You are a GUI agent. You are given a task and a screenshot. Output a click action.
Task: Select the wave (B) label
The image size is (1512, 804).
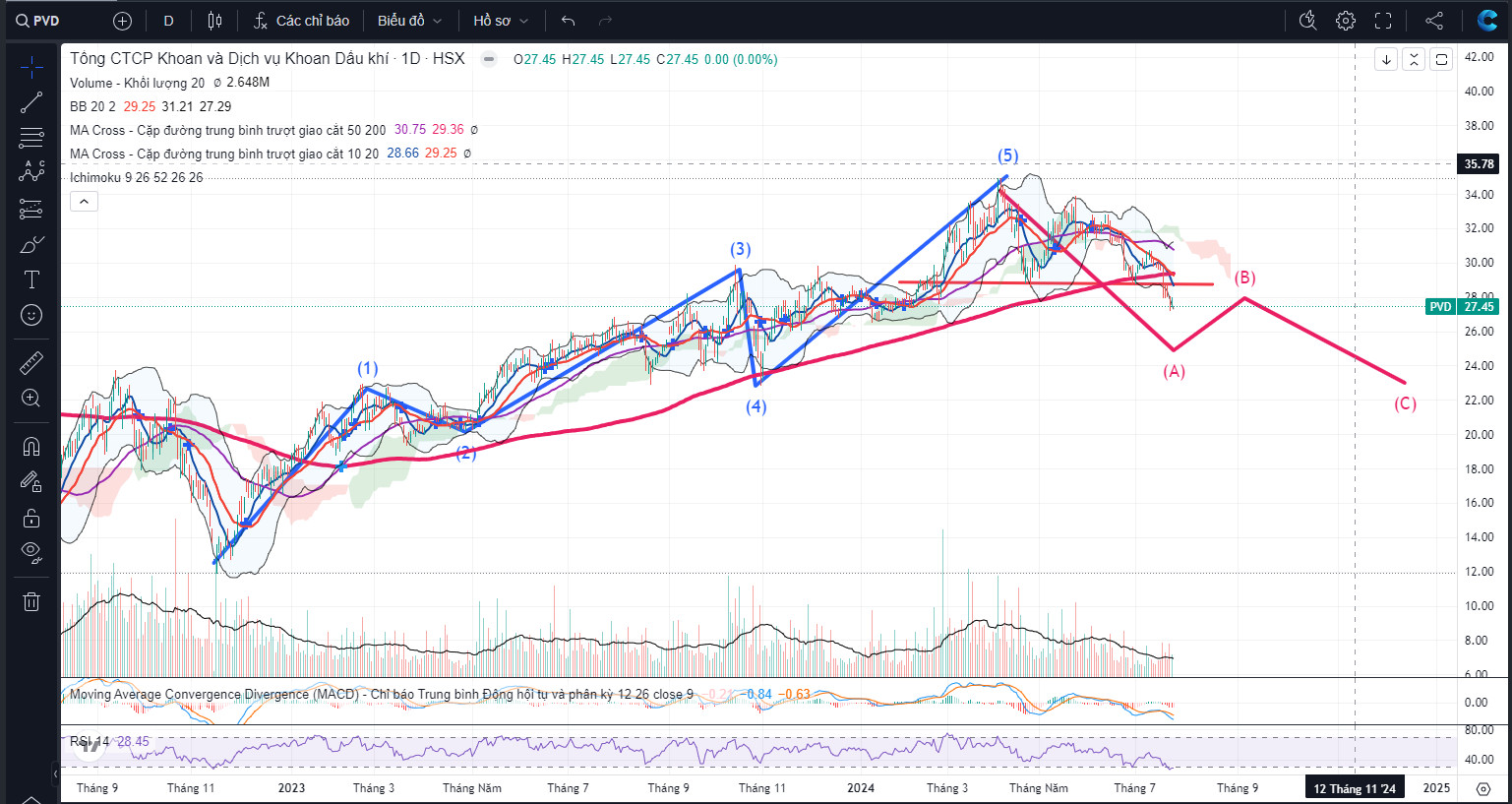(1244, 278)
